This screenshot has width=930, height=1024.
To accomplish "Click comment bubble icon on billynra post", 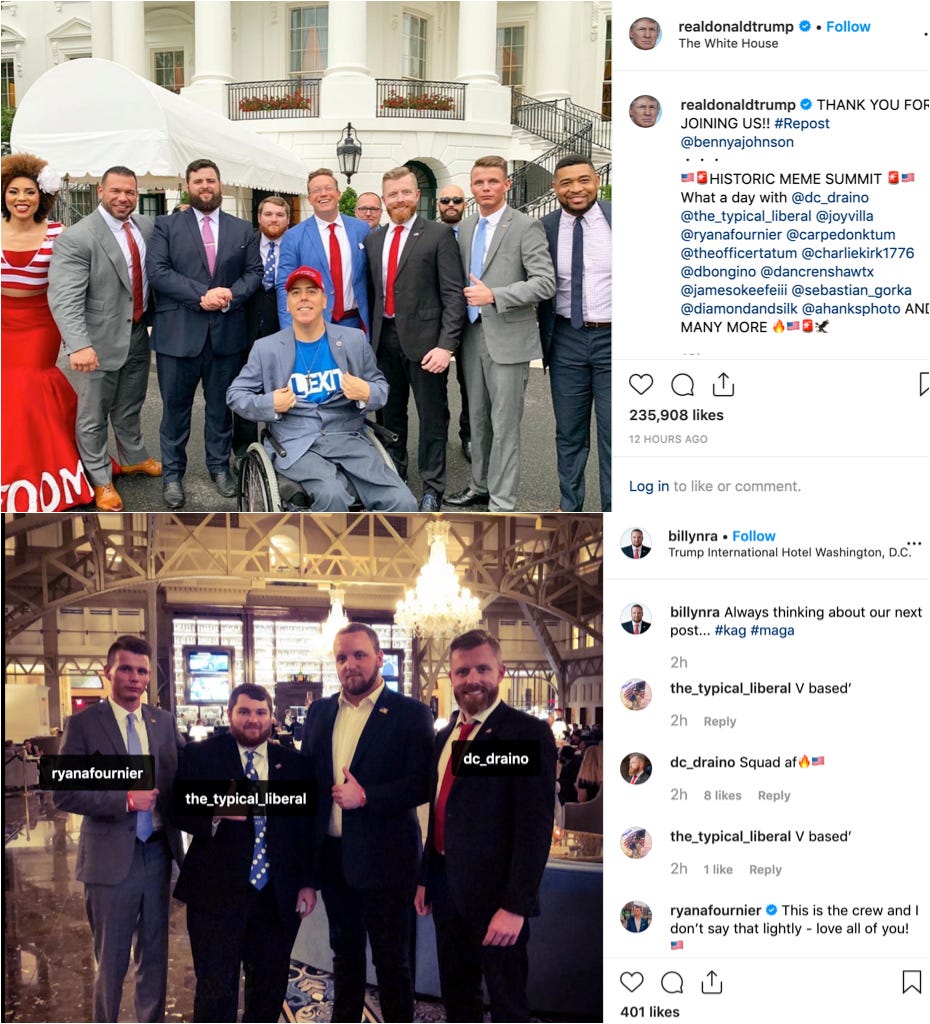I will 672,982.
